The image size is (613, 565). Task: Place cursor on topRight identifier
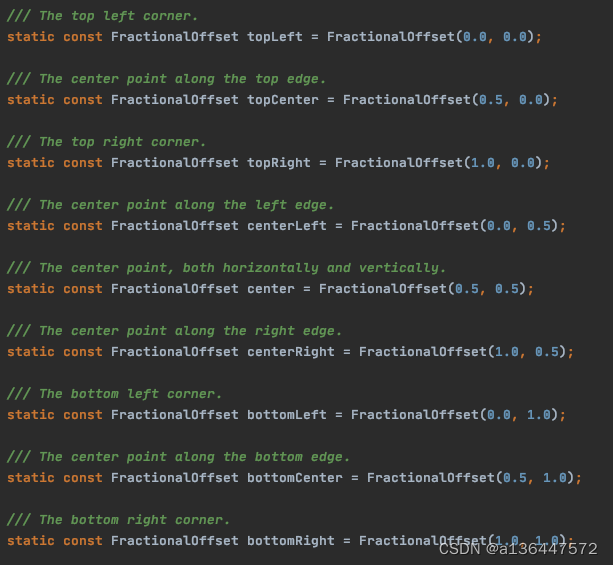(x=279, y=163)
